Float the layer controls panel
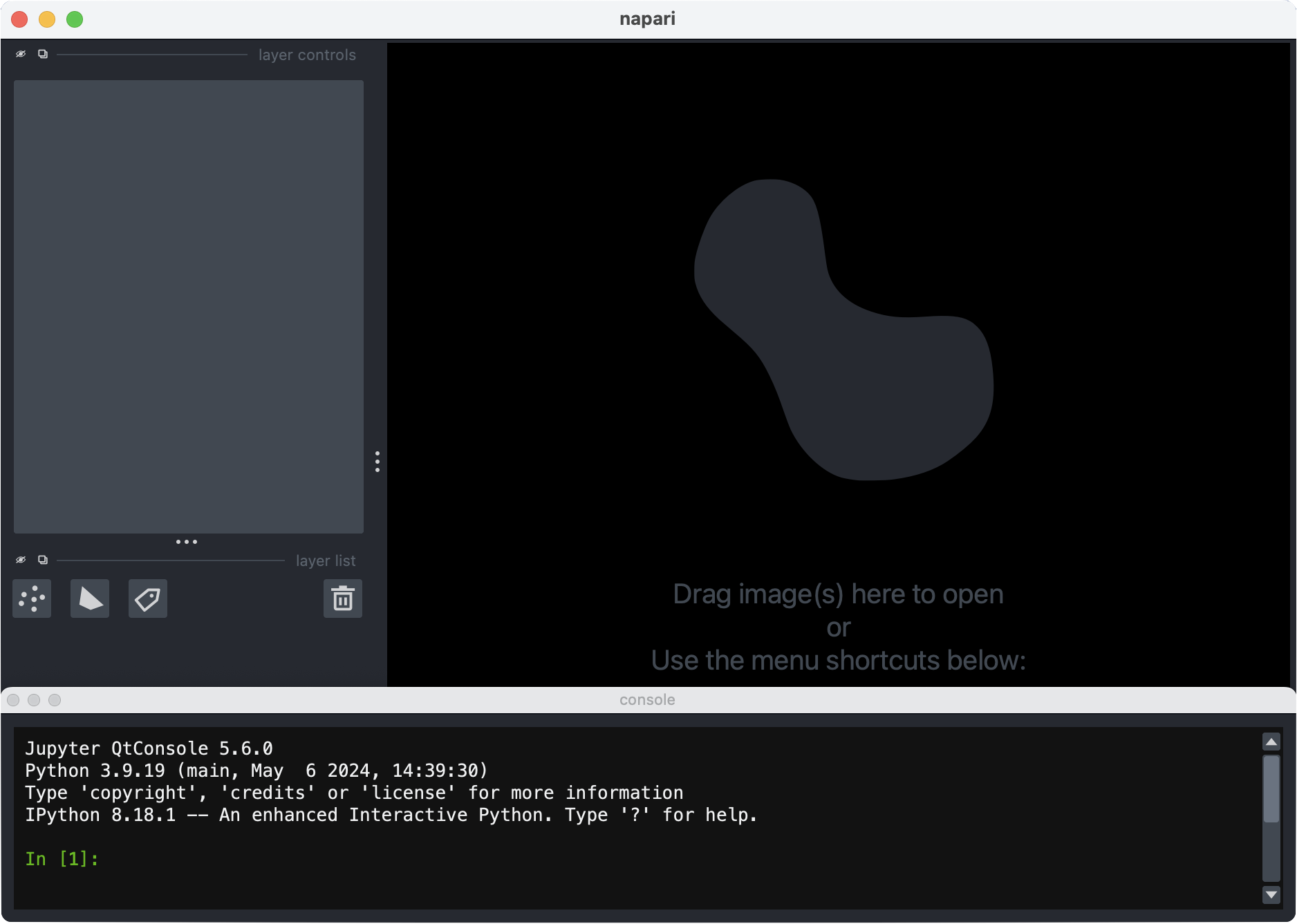This screenshot has width=1297, height=924. tap(43, 54)
